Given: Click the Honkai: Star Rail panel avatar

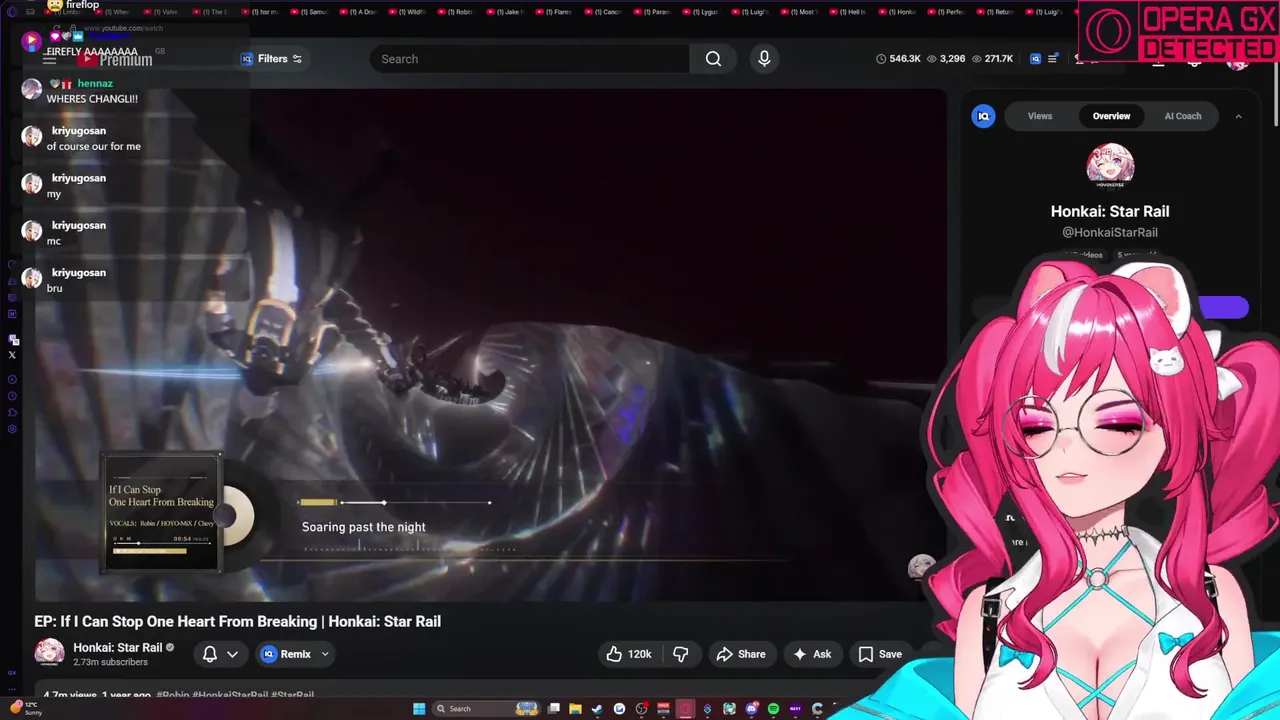Looking at the screenshot, I should click(1110, 165).
